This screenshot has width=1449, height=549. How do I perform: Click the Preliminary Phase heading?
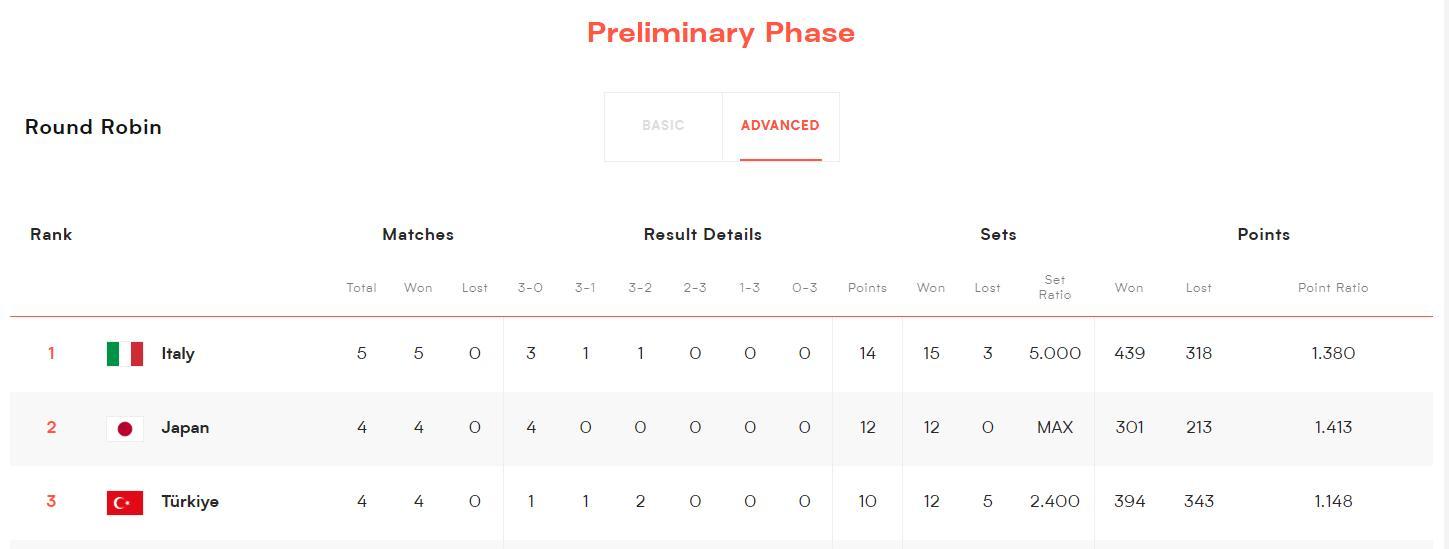click(x=720, y=33)
